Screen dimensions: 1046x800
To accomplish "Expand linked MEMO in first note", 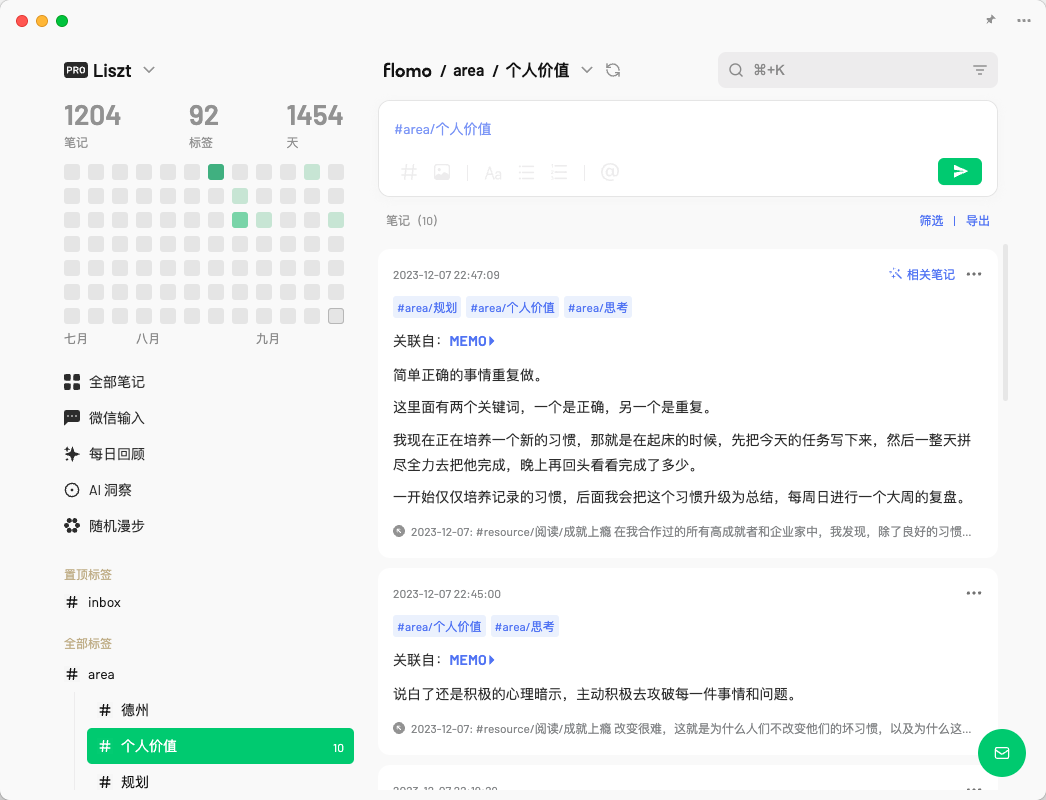I will 472,341.
